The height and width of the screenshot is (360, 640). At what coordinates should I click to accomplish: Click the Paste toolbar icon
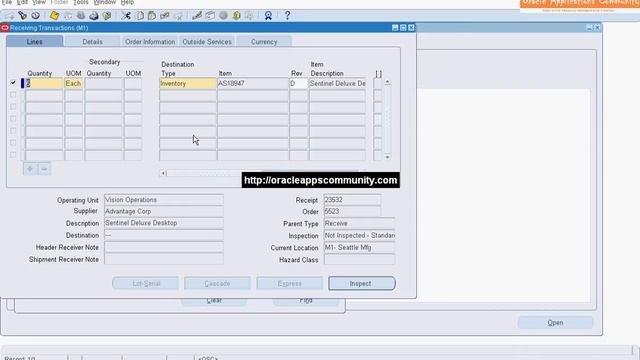[152, 16]
